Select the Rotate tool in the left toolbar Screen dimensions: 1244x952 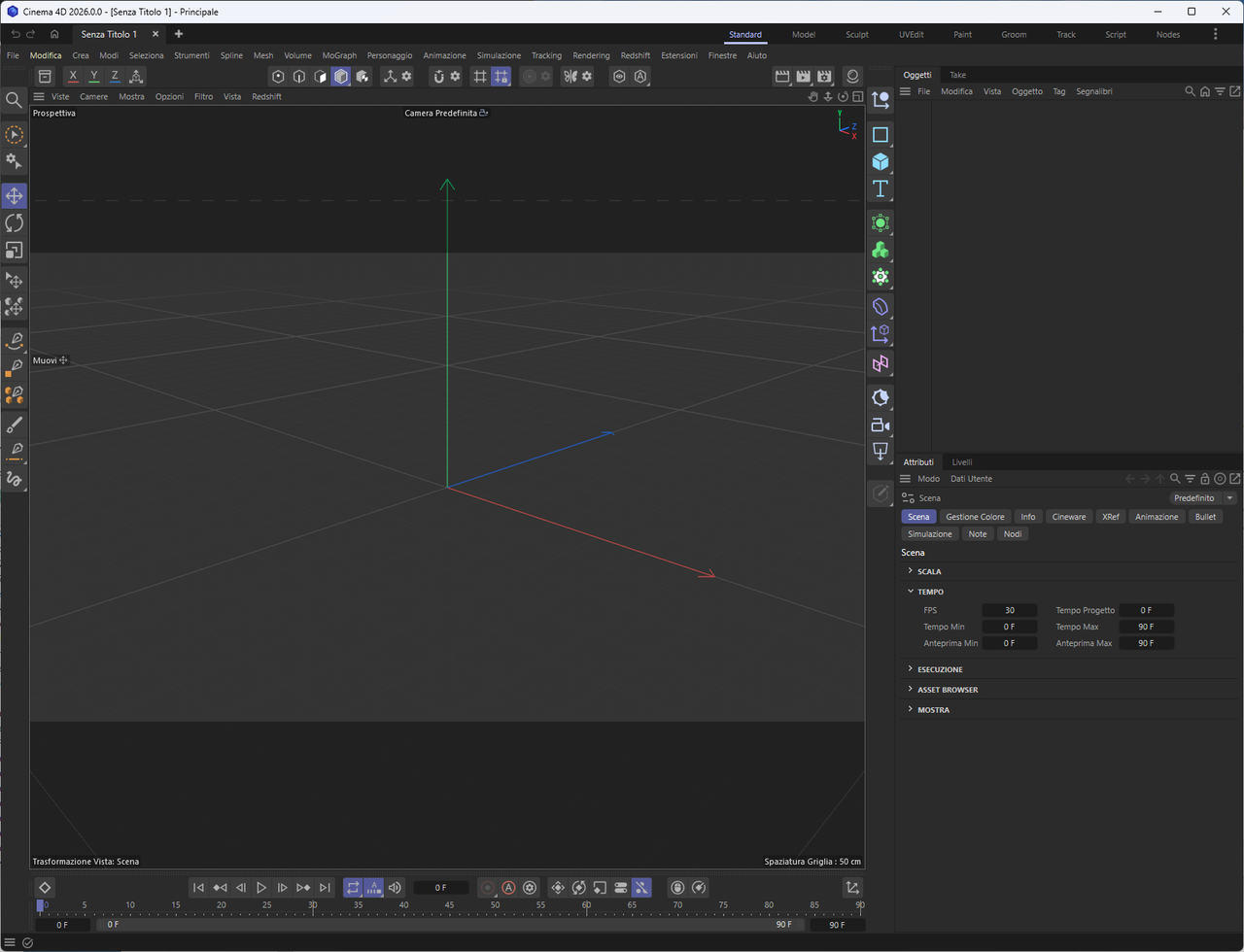tap(15, 223)
